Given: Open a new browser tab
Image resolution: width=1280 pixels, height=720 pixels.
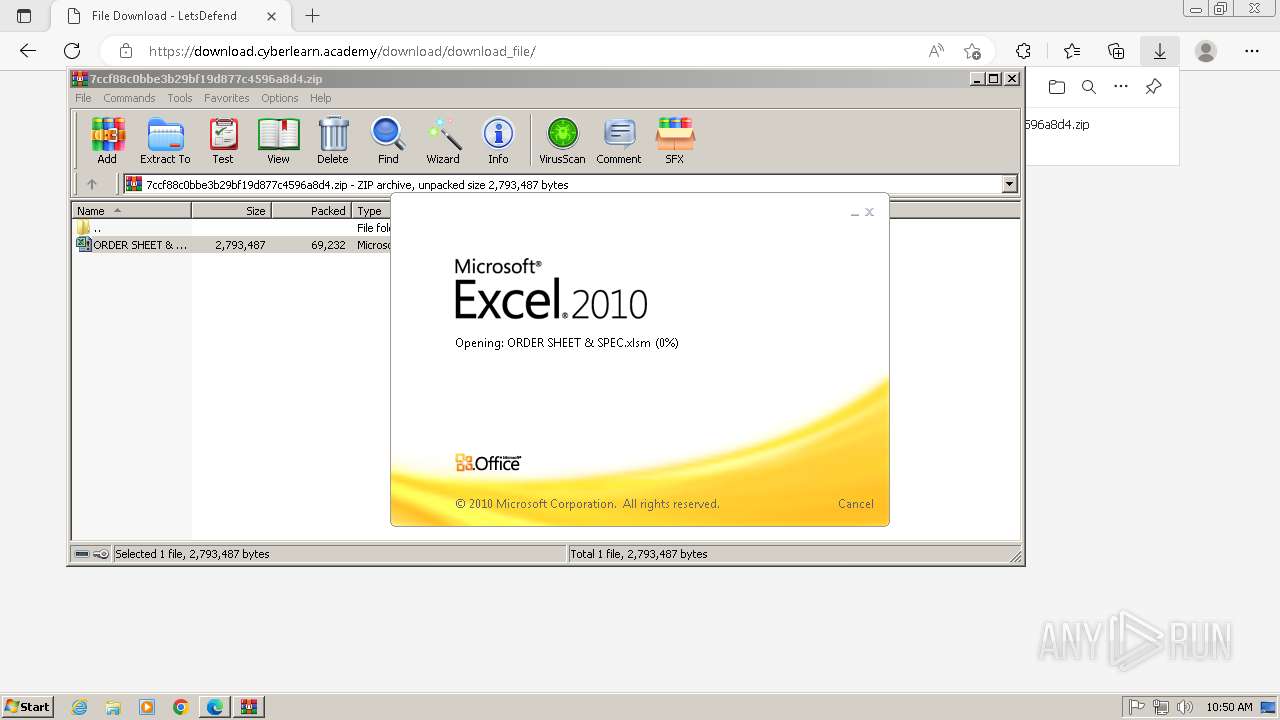Looking at the screenshot, I should pyautogui.click(x=313, y=16).
